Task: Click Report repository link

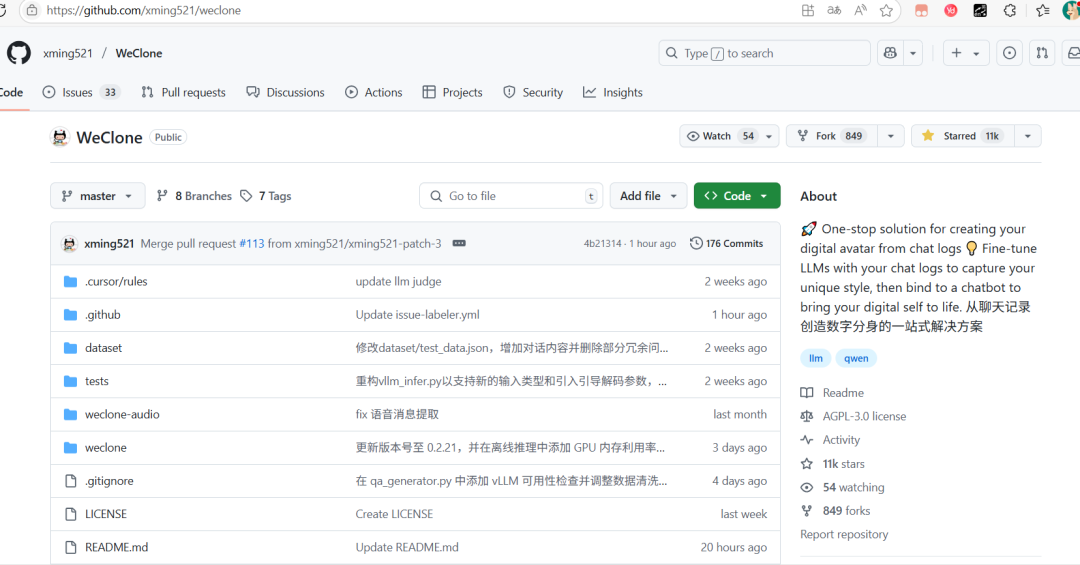Action: [x=844, y=534]
